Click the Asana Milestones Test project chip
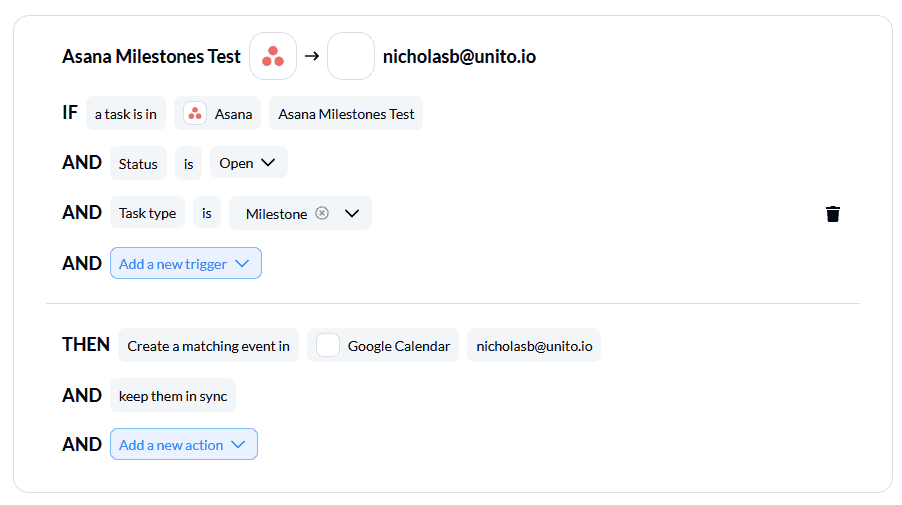This screenshot has height=505, width=902. coord(346,113)
